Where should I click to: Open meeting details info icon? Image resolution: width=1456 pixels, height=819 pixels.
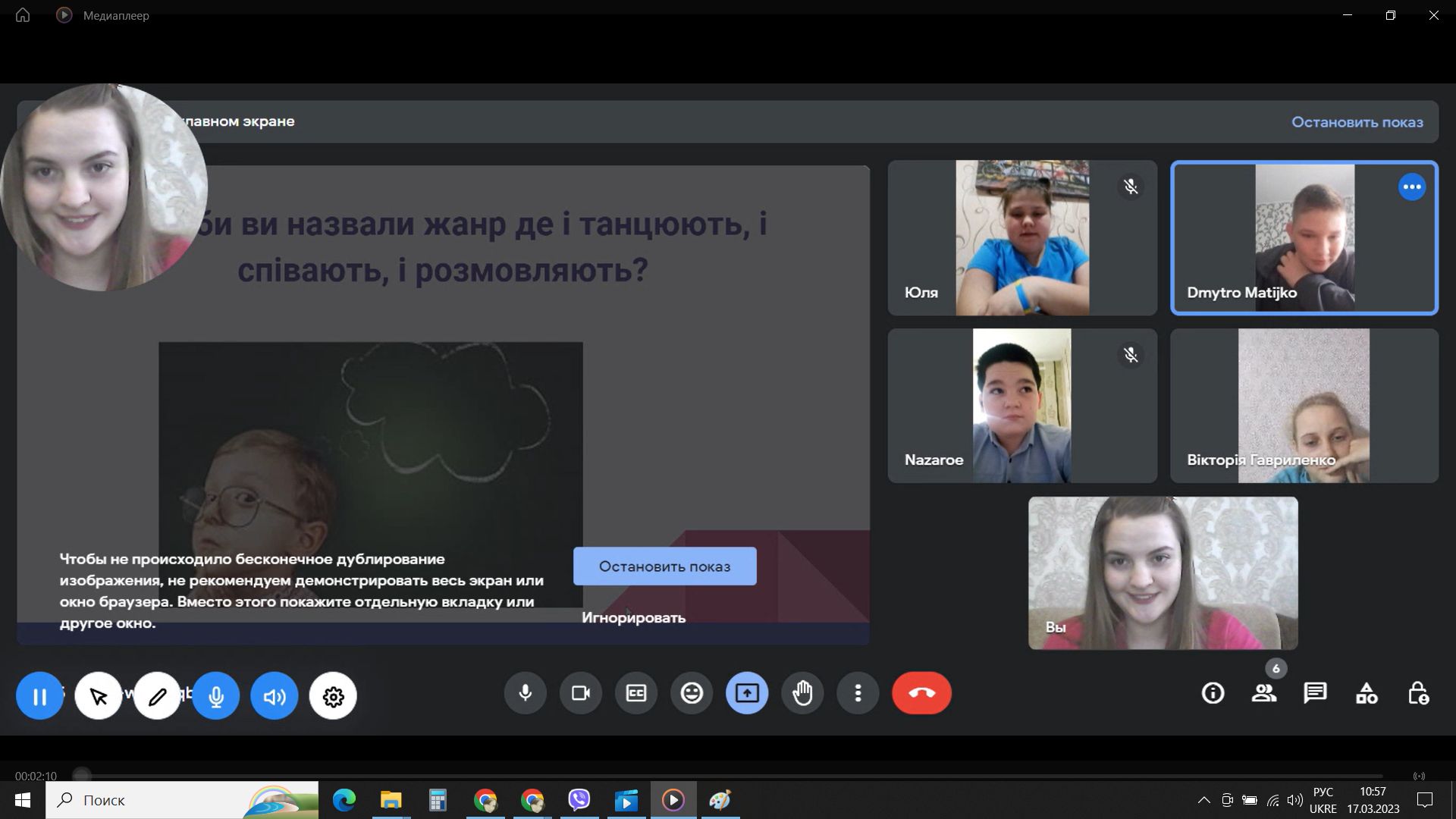(1213, 693)
